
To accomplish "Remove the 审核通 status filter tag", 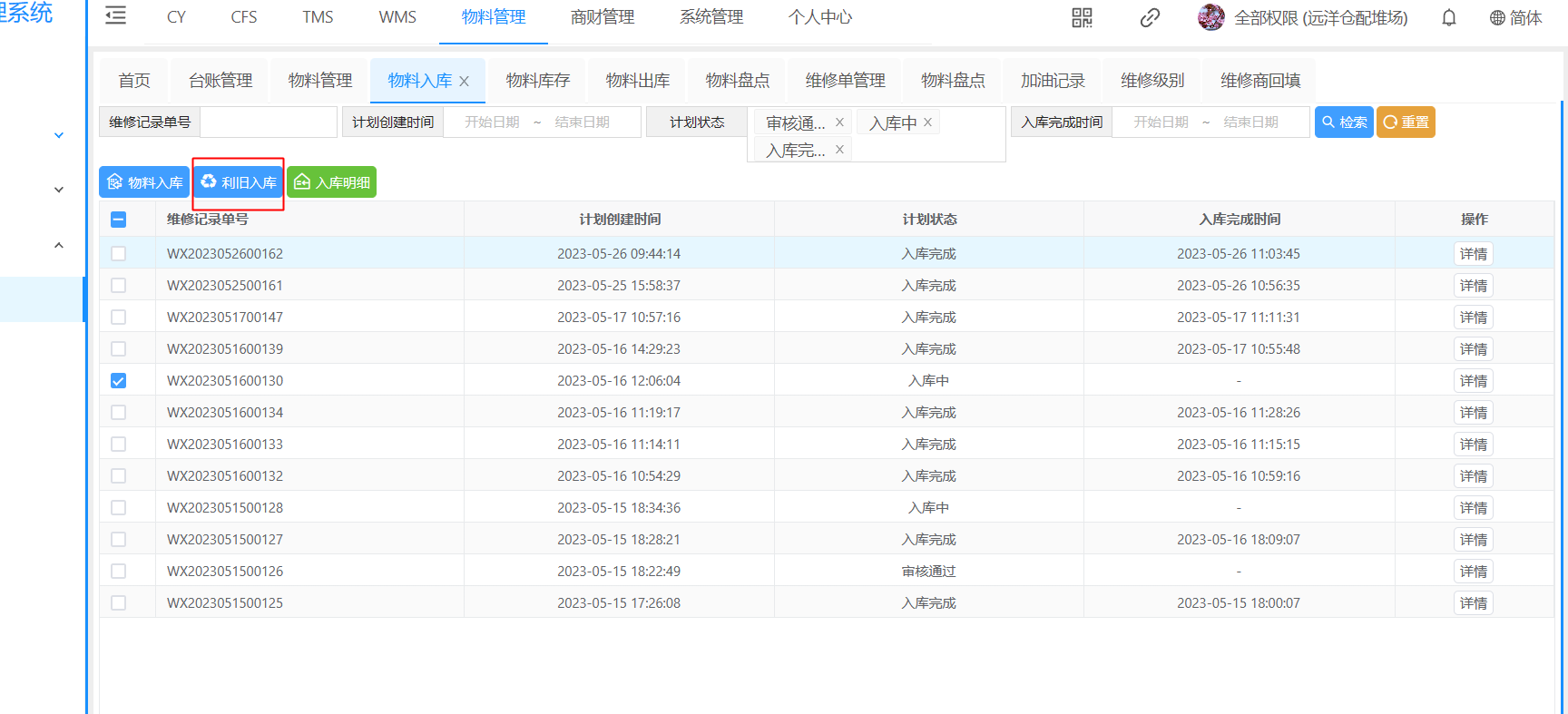I will click(839, 122).
